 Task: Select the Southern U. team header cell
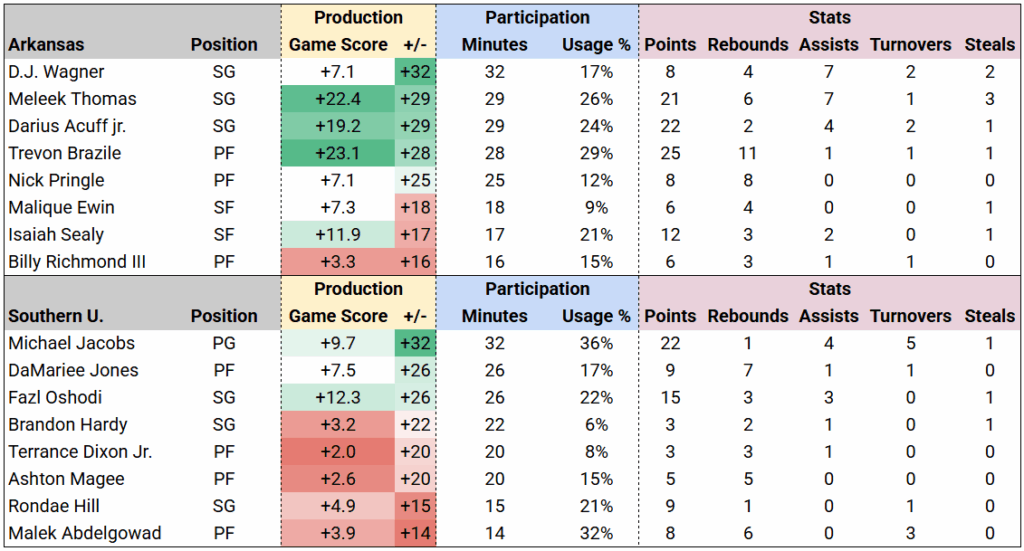coord(56,316)
